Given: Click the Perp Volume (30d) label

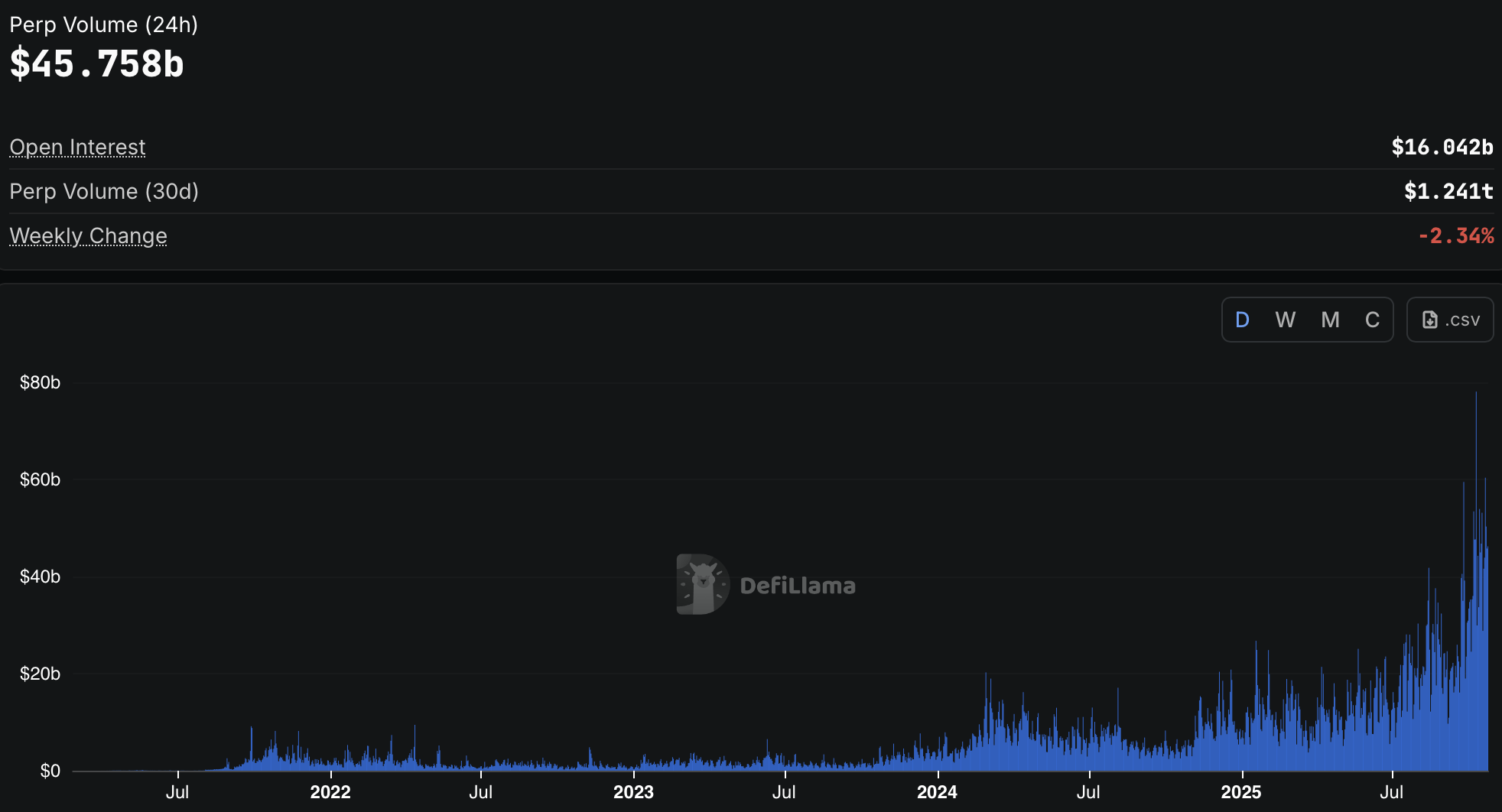Looking at the screenshot, I should click(x=104, y=191).
